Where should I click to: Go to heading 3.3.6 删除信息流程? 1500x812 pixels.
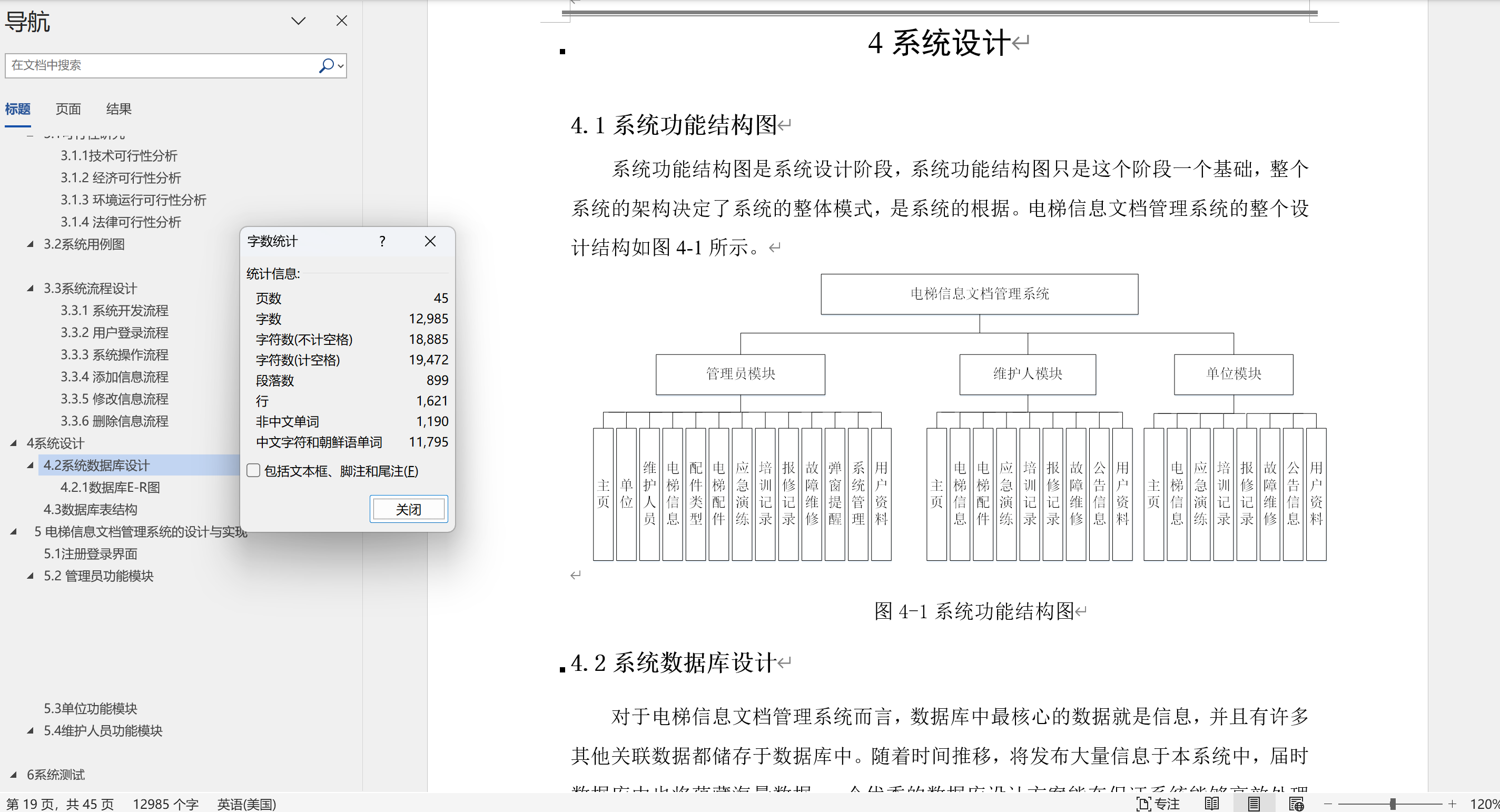(x=114, y=421)
